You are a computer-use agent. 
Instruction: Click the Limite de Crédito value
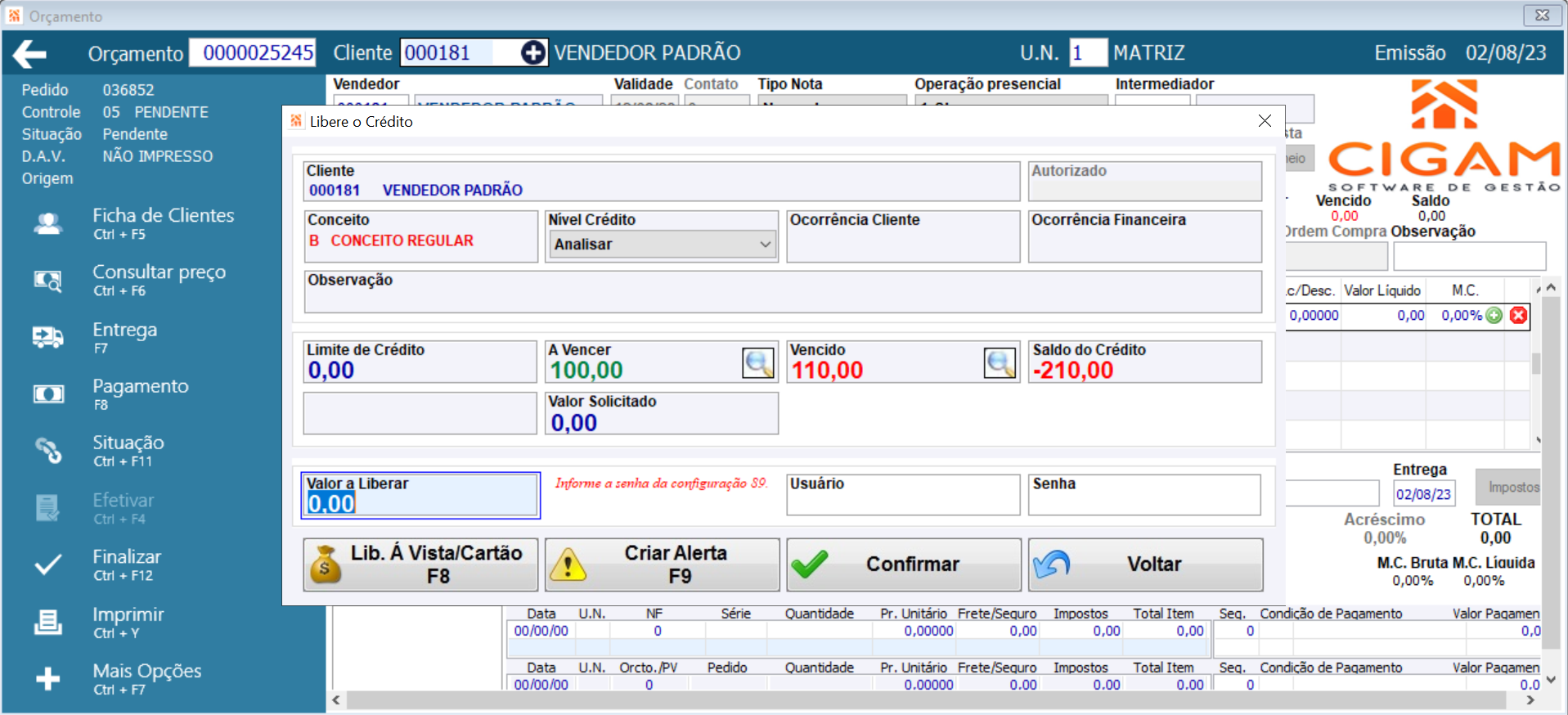coord(331,371)
